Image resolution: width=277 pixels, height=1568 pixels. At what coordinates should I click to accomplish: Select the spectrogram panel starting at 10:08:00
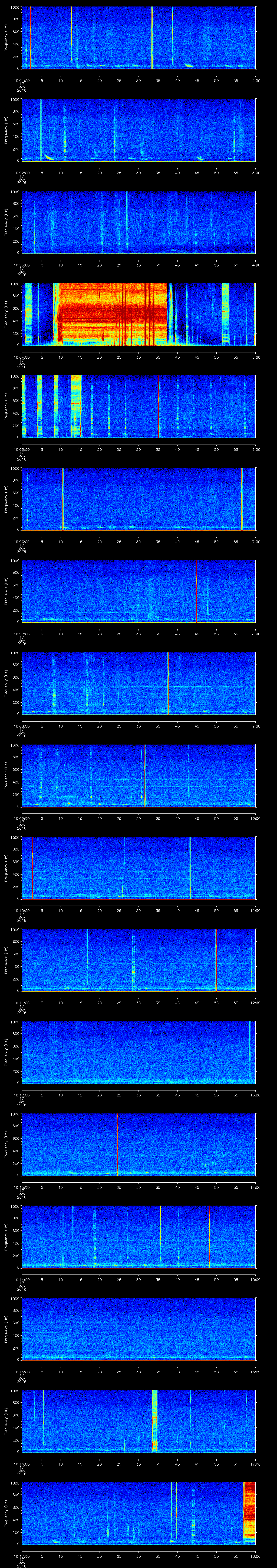pyautogui.click(x=139, y=683)
